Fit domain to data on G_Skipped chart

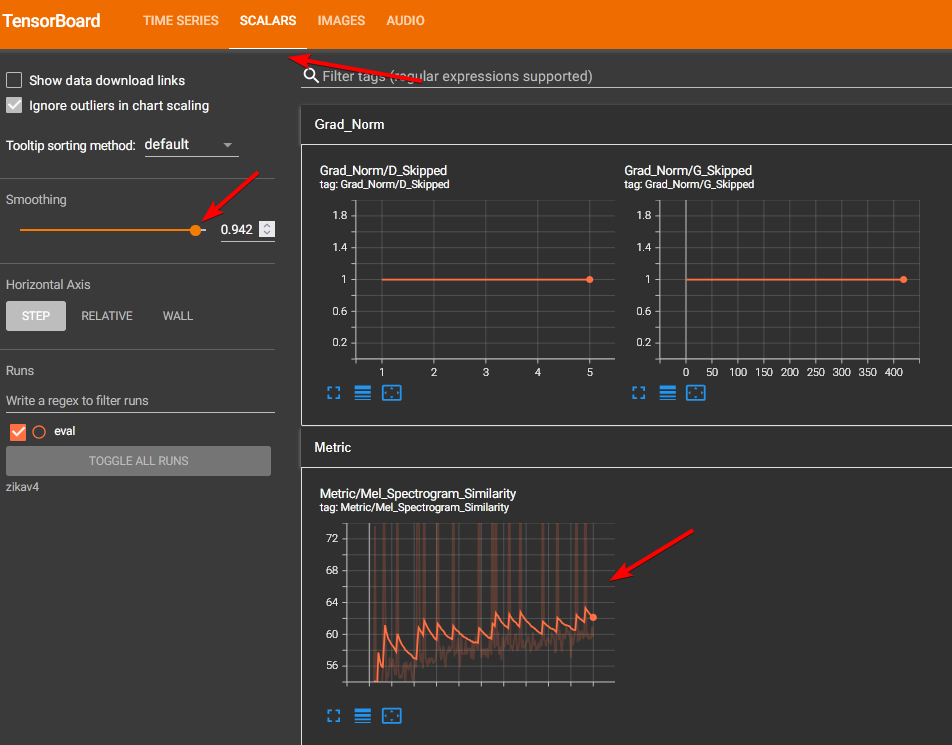coord(696,393)
